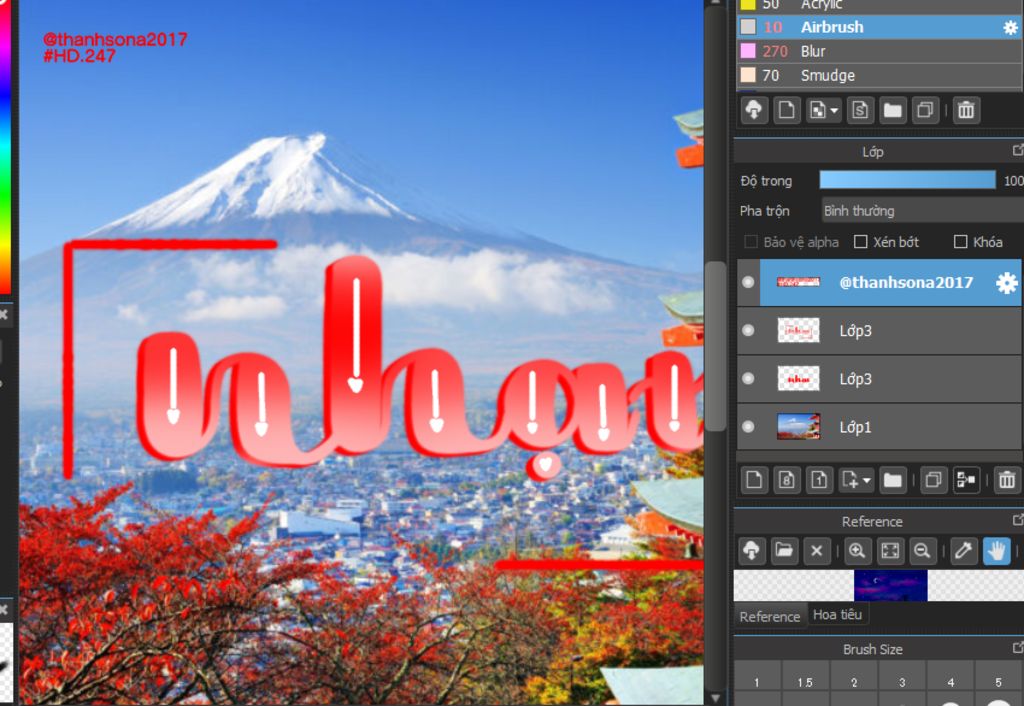Image resolution: width=1024 pixels, height=706 pixels.
Task: Enable the Khóa lock checkbox
Action: 961,242
